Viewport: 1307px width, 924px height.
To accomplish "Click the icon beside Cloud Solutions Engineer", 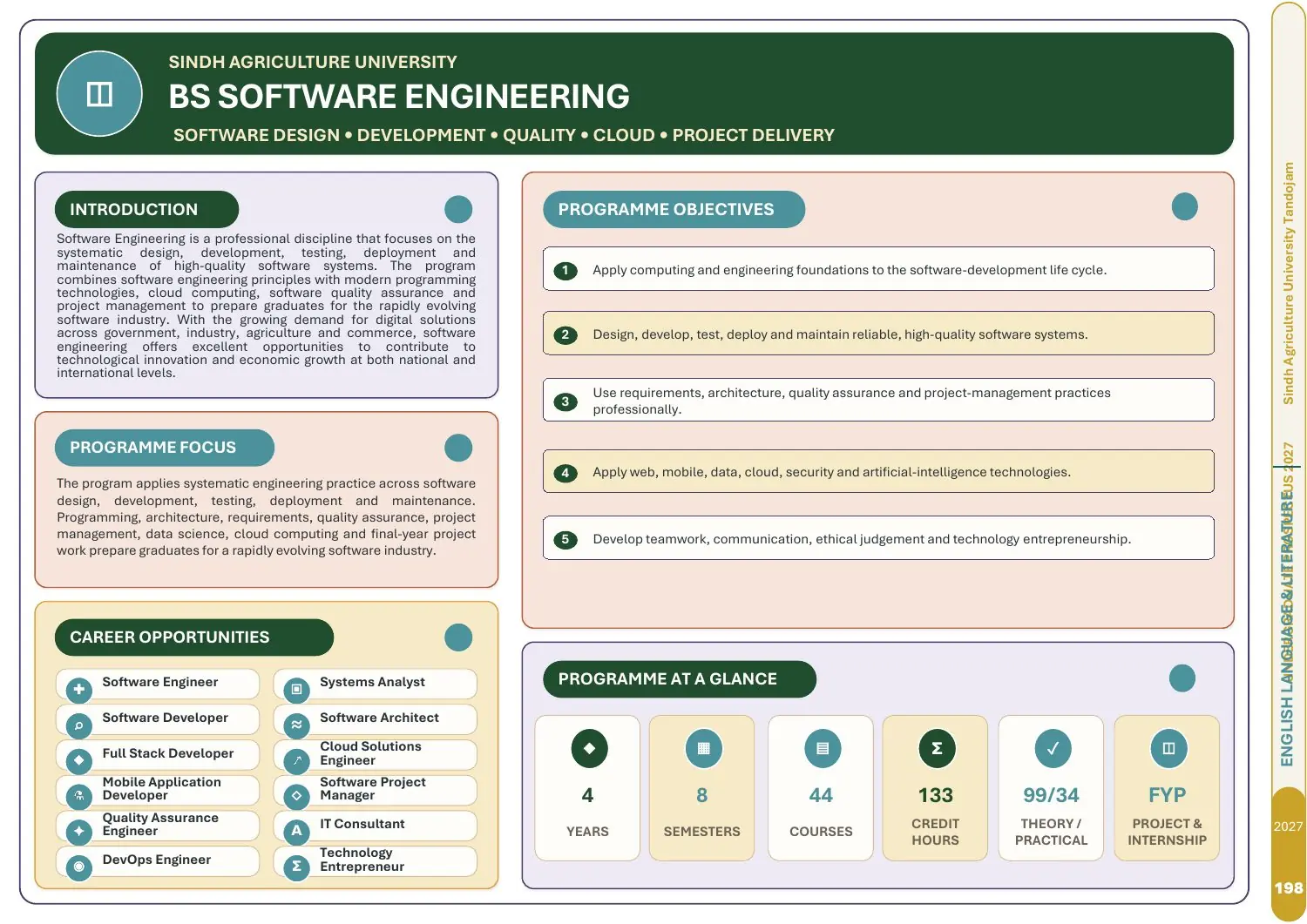I will 296,760.
